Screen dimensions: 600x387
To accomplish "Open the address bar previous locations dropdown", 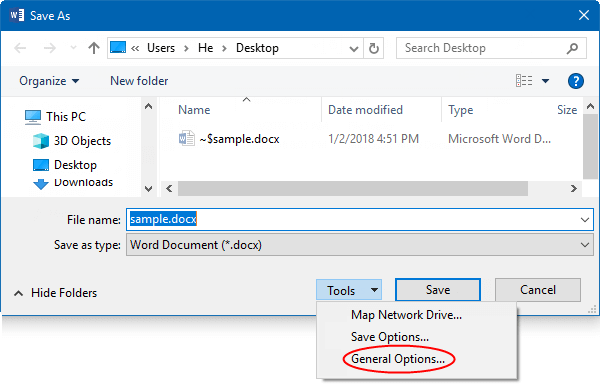I will (354, 49).
